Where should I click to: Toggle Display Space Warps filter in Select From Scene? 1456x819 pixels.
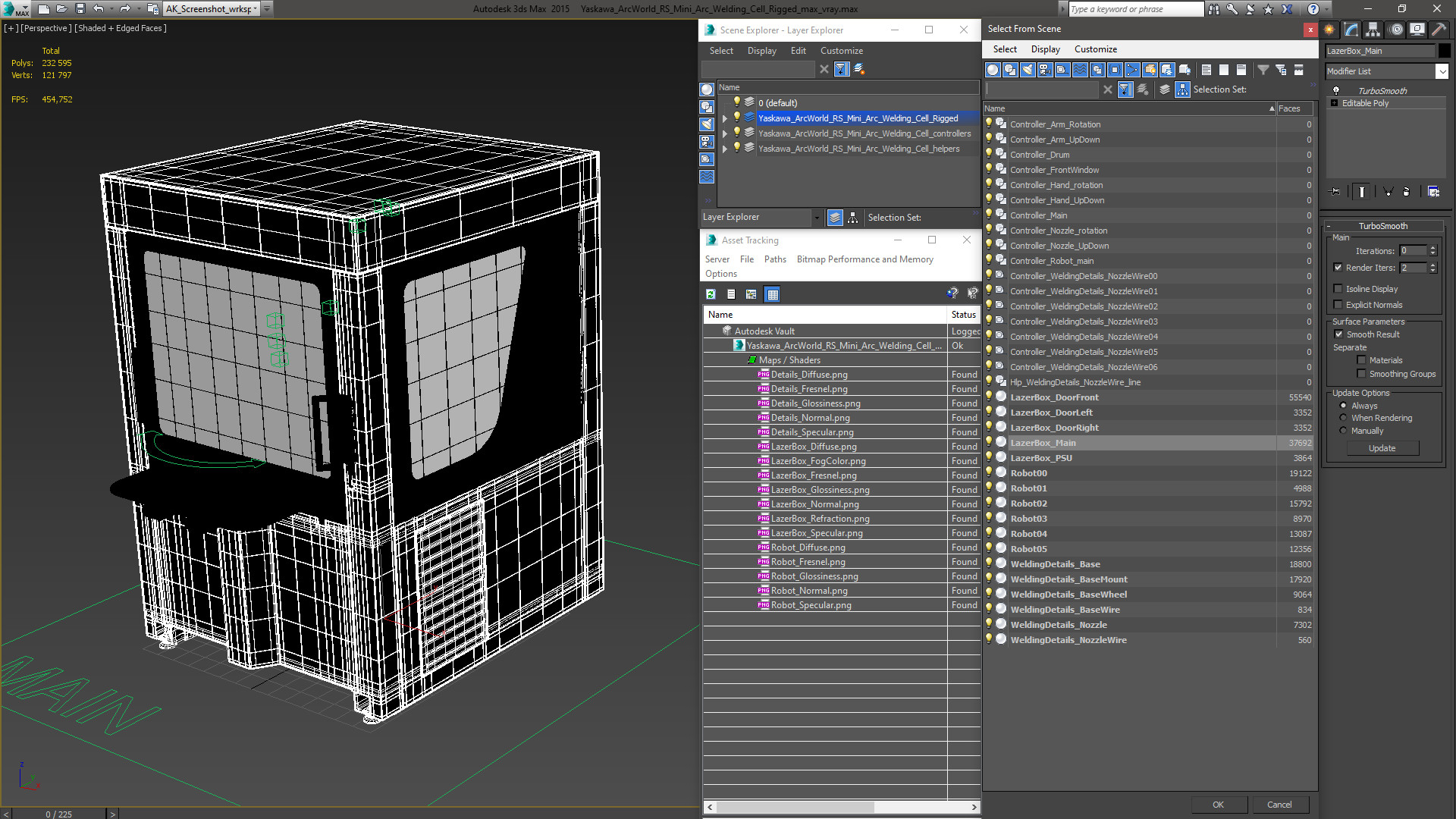[1080, 70]
